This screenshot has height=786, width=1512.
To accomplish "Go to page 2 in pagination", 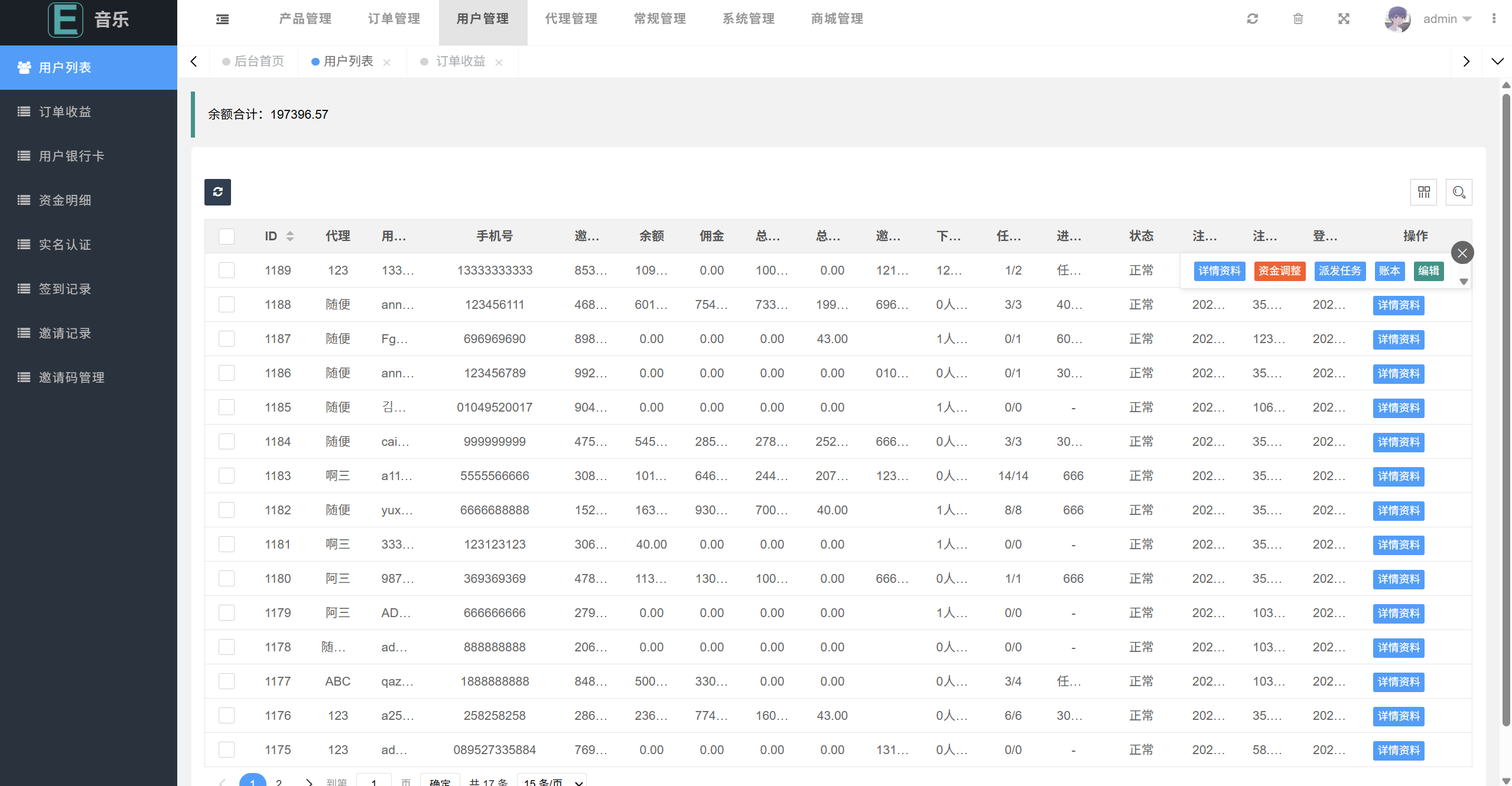I will pos(279,782).
